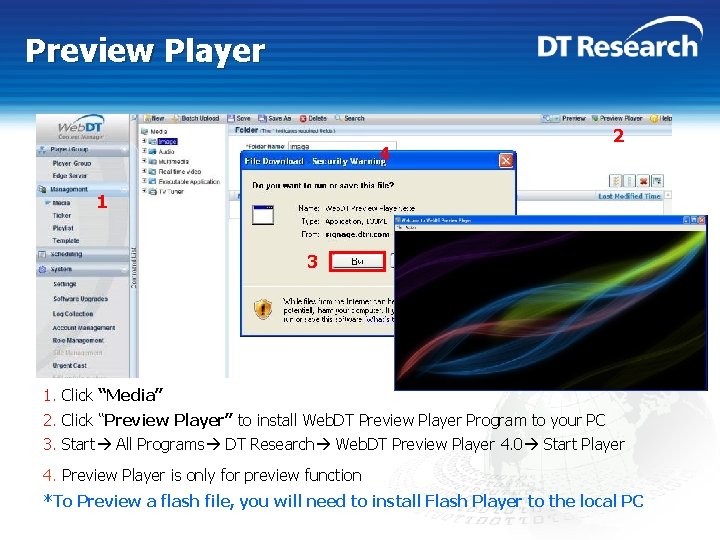Expand the Multimedia folder plus box
Viewport: 720px width, 540px height.
point(144,161)
